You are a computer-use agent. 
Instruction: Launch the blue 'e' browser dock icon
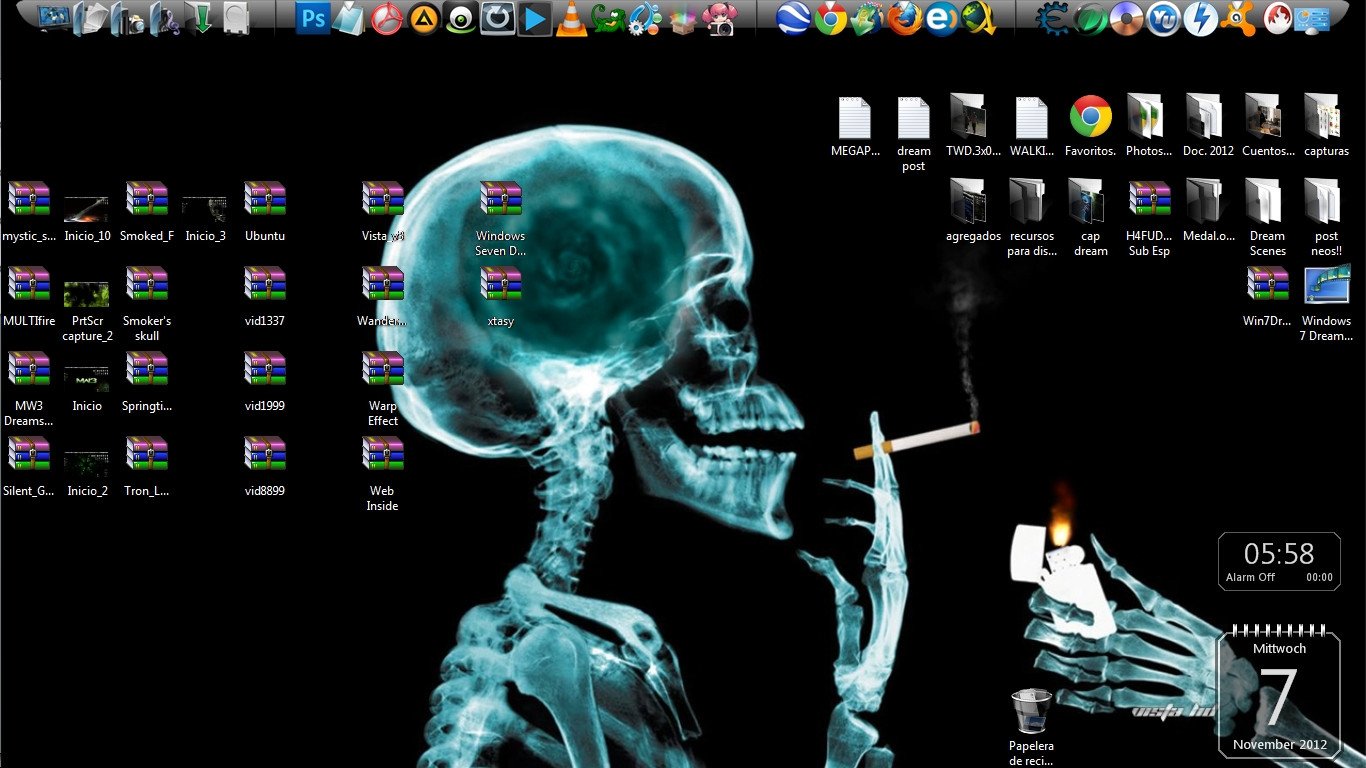(941, 18)
